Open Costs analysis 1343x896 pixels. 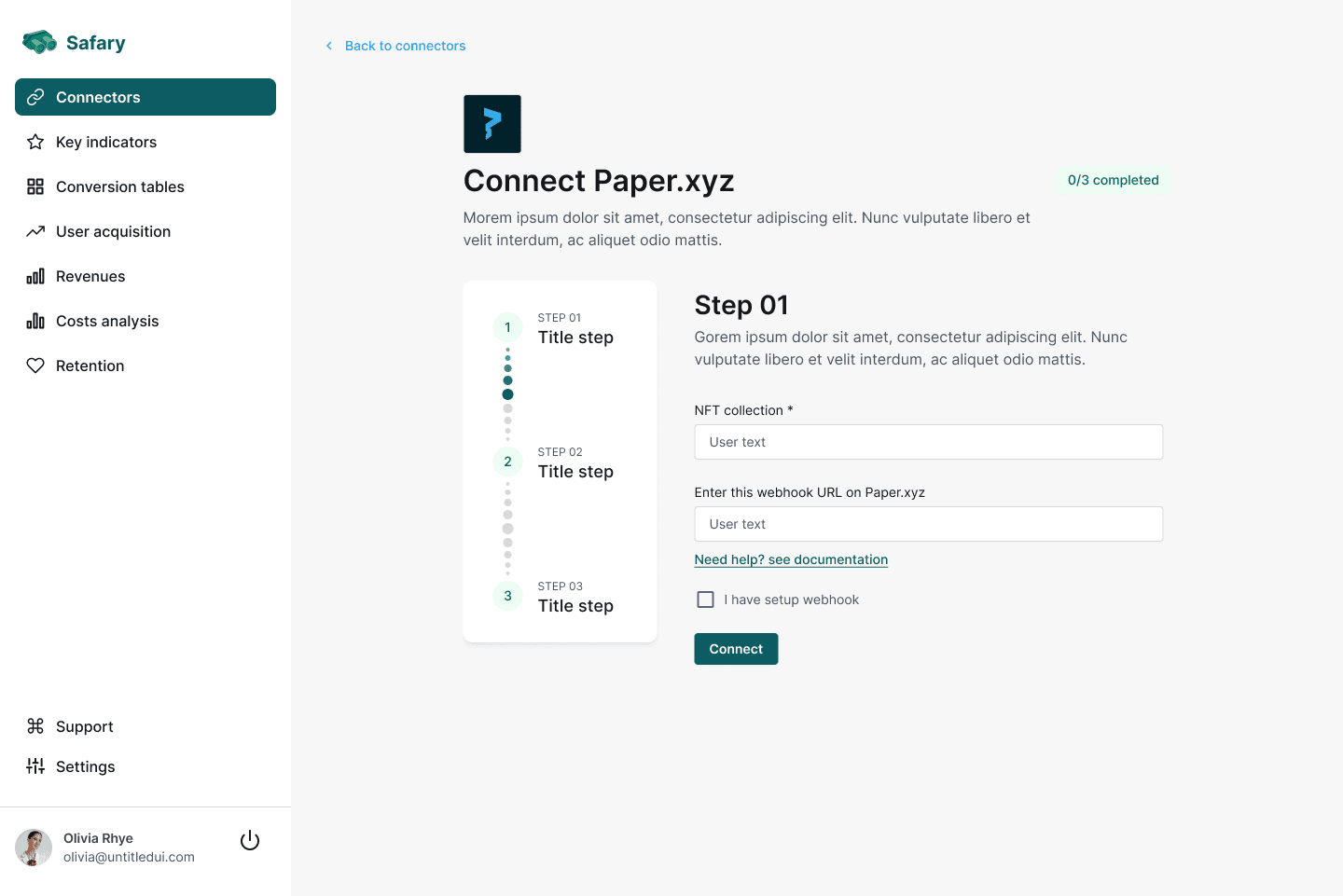145,321
